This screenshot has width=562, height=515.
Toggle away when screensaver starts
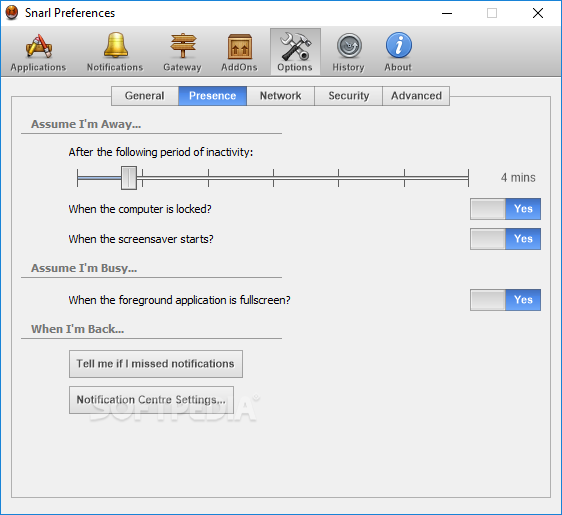pyautogui.click(x=505, y=239)
